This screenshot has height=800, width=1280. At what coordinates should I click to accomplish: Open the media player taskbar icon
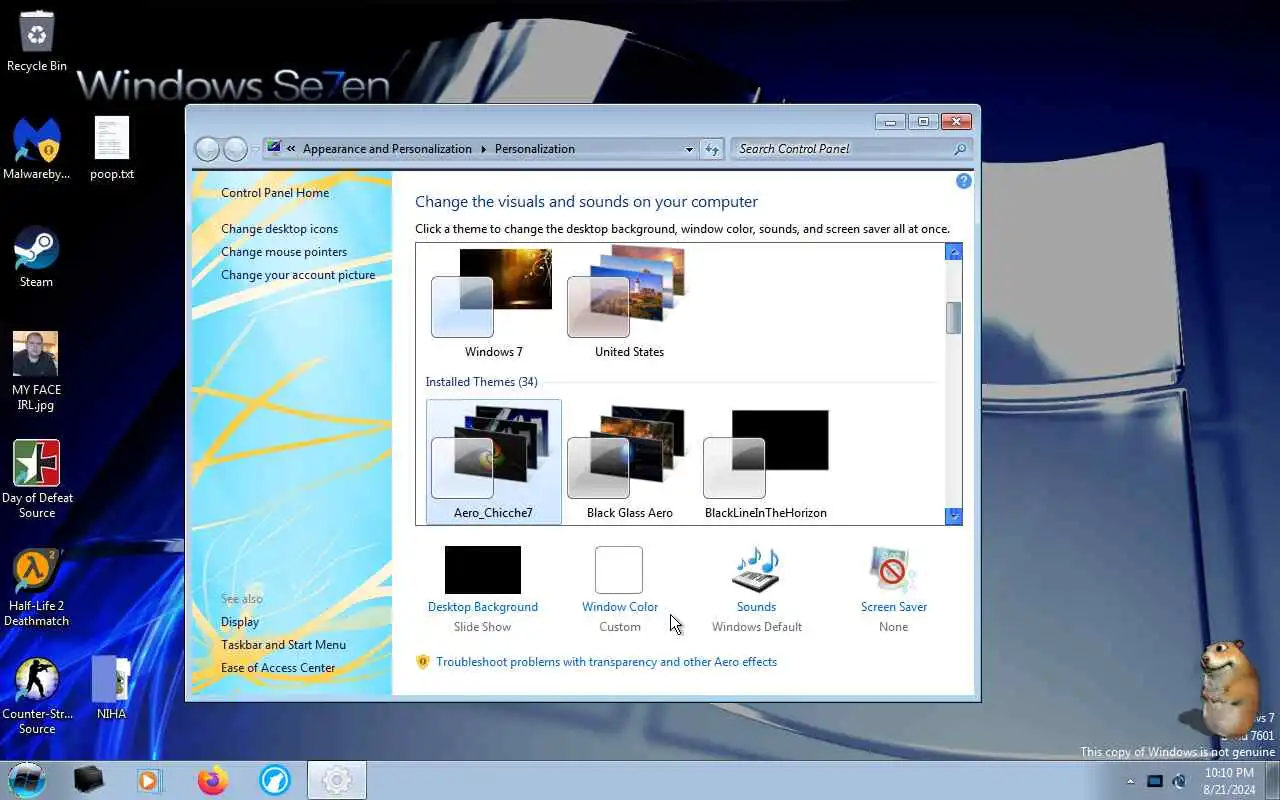point(150,780)
